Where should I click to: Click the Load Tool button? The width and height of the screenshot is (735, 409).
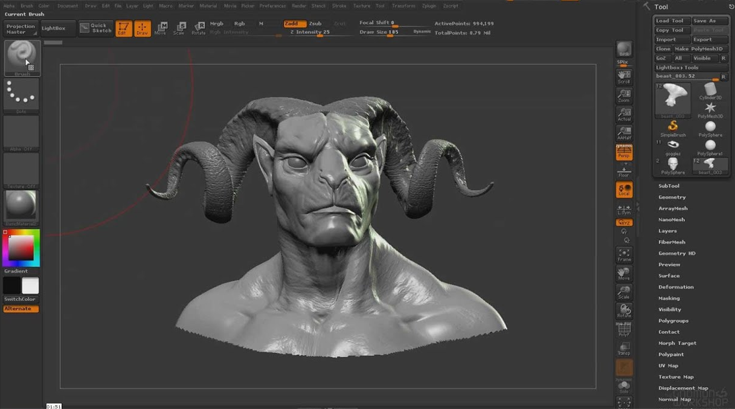(672, 21)
